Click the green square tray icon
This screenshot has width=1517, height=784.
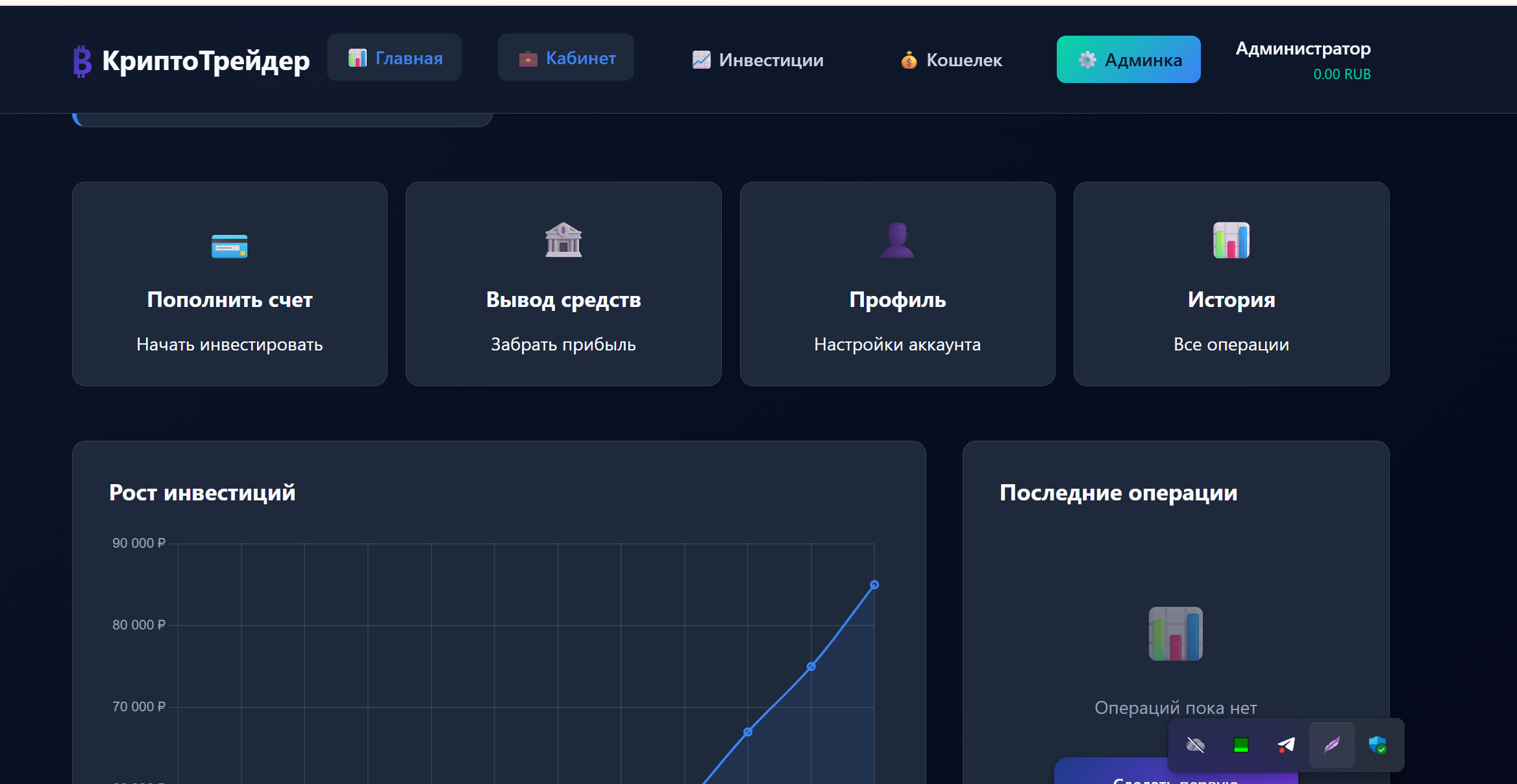coord(1240,745)
